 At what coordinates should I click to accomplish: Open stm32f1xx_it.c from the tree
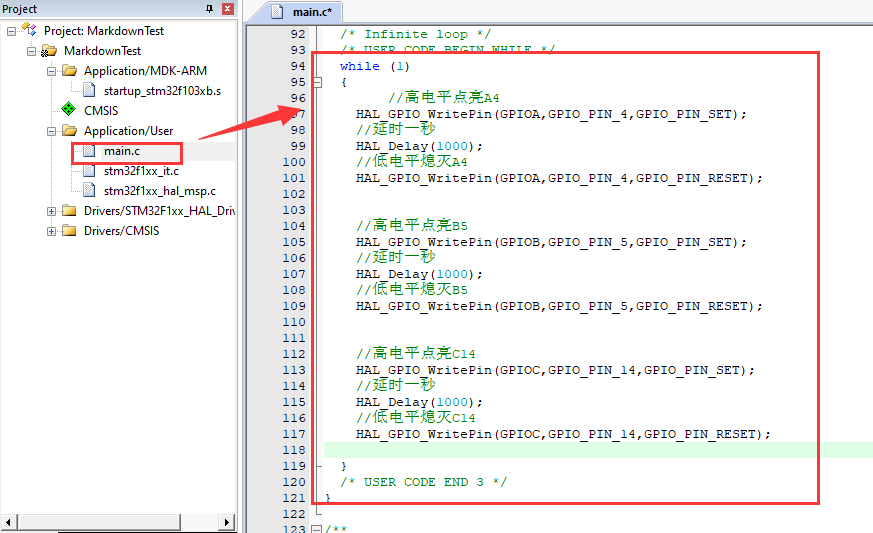coord(141,171)
